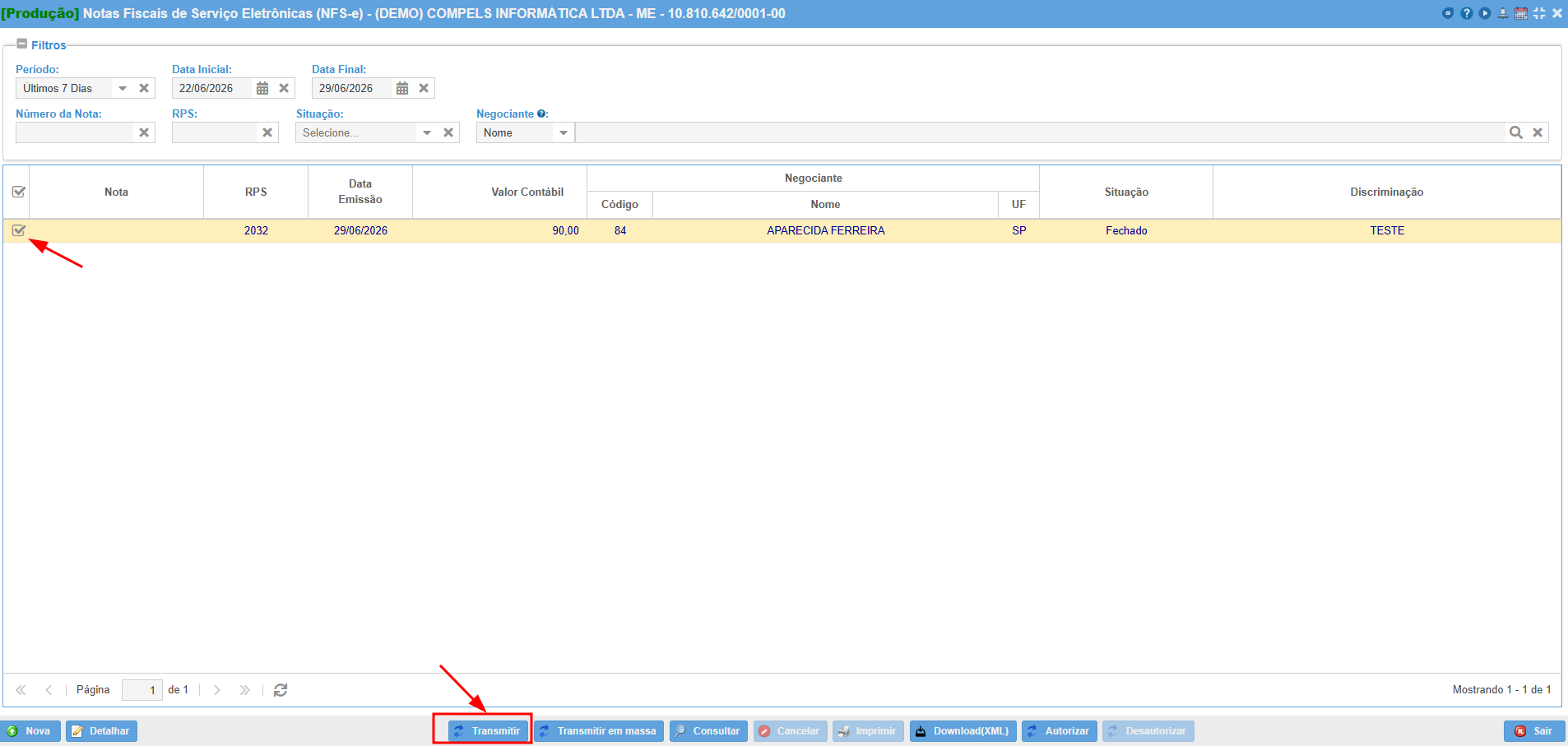Focus the Número da Nota input

75,132
